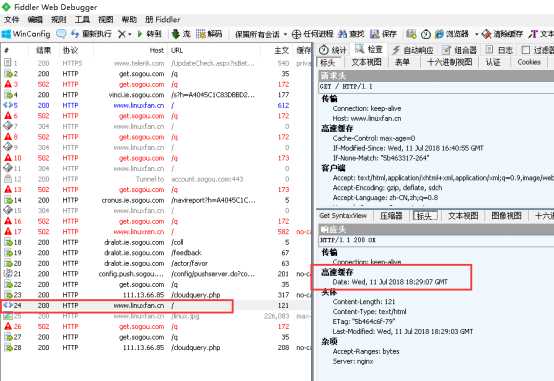Image resolution: width=554 pixels, height=381 pixels.
Task: Expand the dropdown arrow next to 浏览器
Action: [x=476, y=34]
